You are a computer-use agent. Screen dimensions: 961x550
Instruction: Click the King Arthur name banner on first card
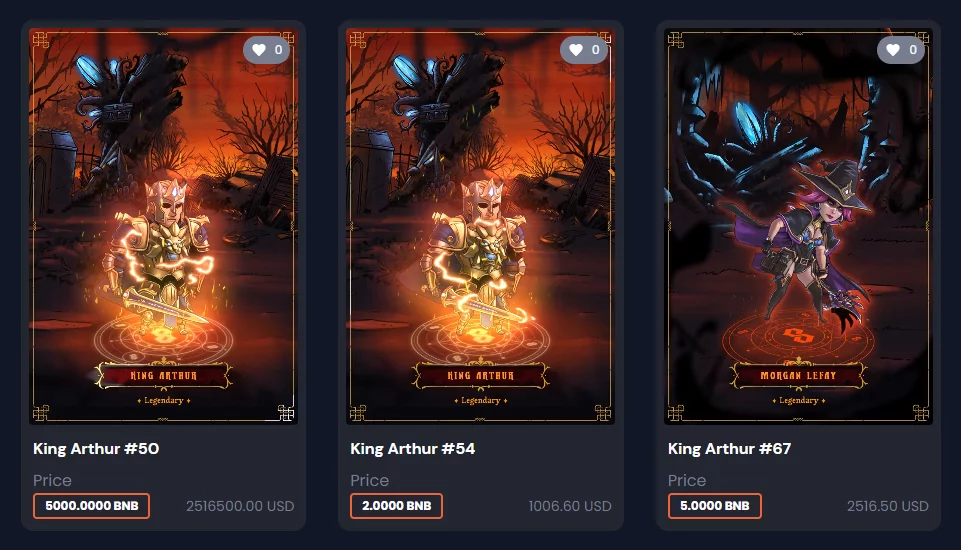(164, 375)
